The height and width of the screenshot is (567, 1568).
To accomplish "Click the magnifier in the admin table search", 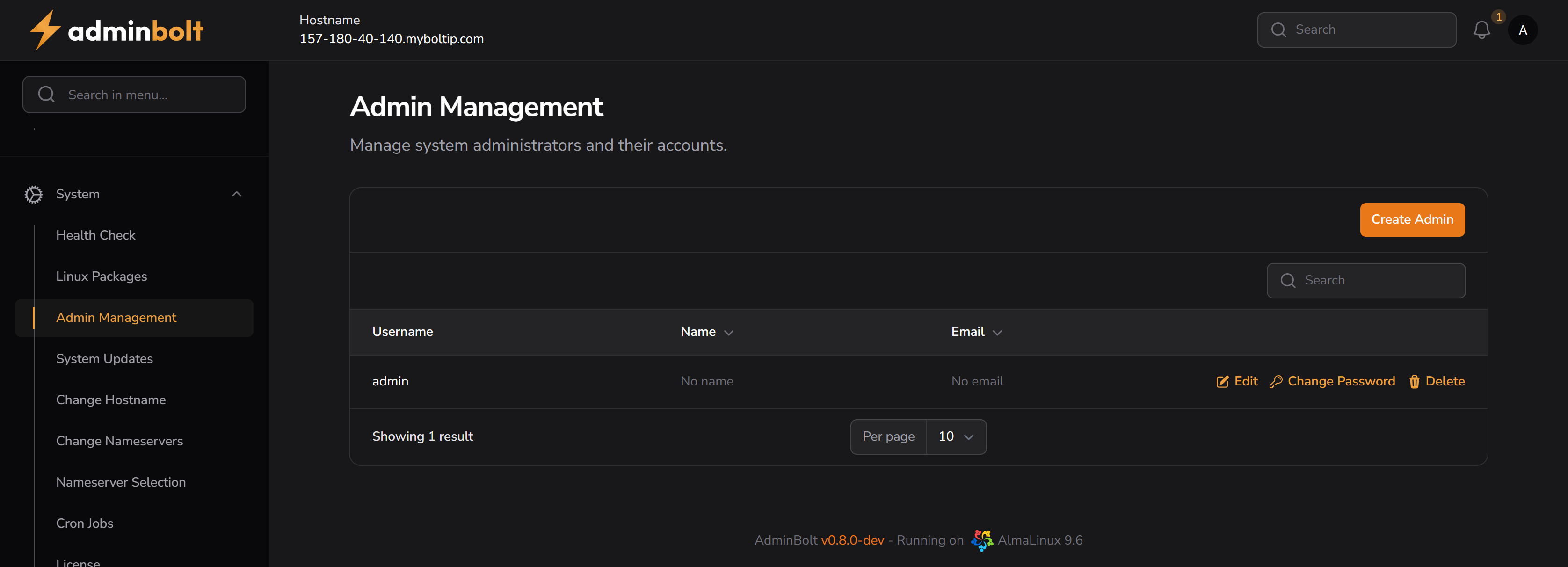I will [1289, 280].
